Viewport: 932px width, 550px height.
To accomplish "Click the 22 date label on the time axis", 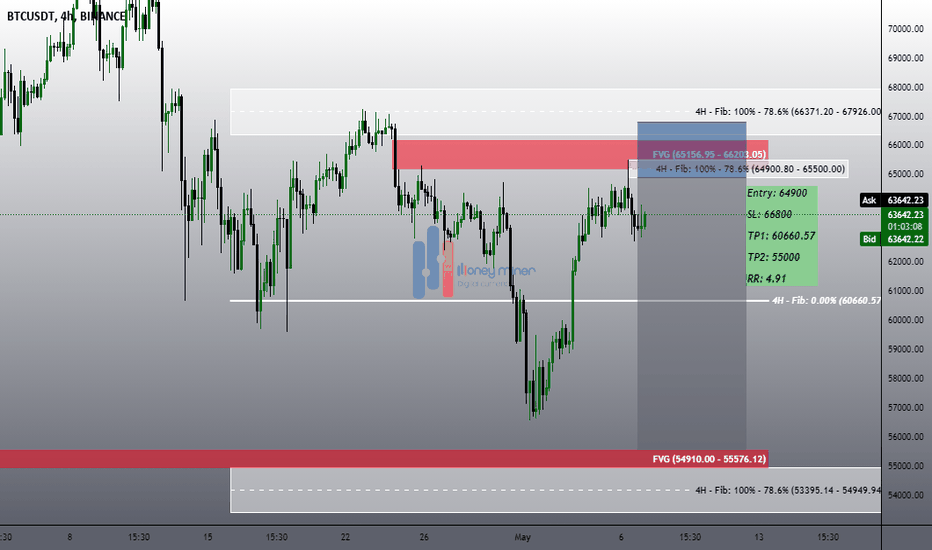I will [345, 537].
